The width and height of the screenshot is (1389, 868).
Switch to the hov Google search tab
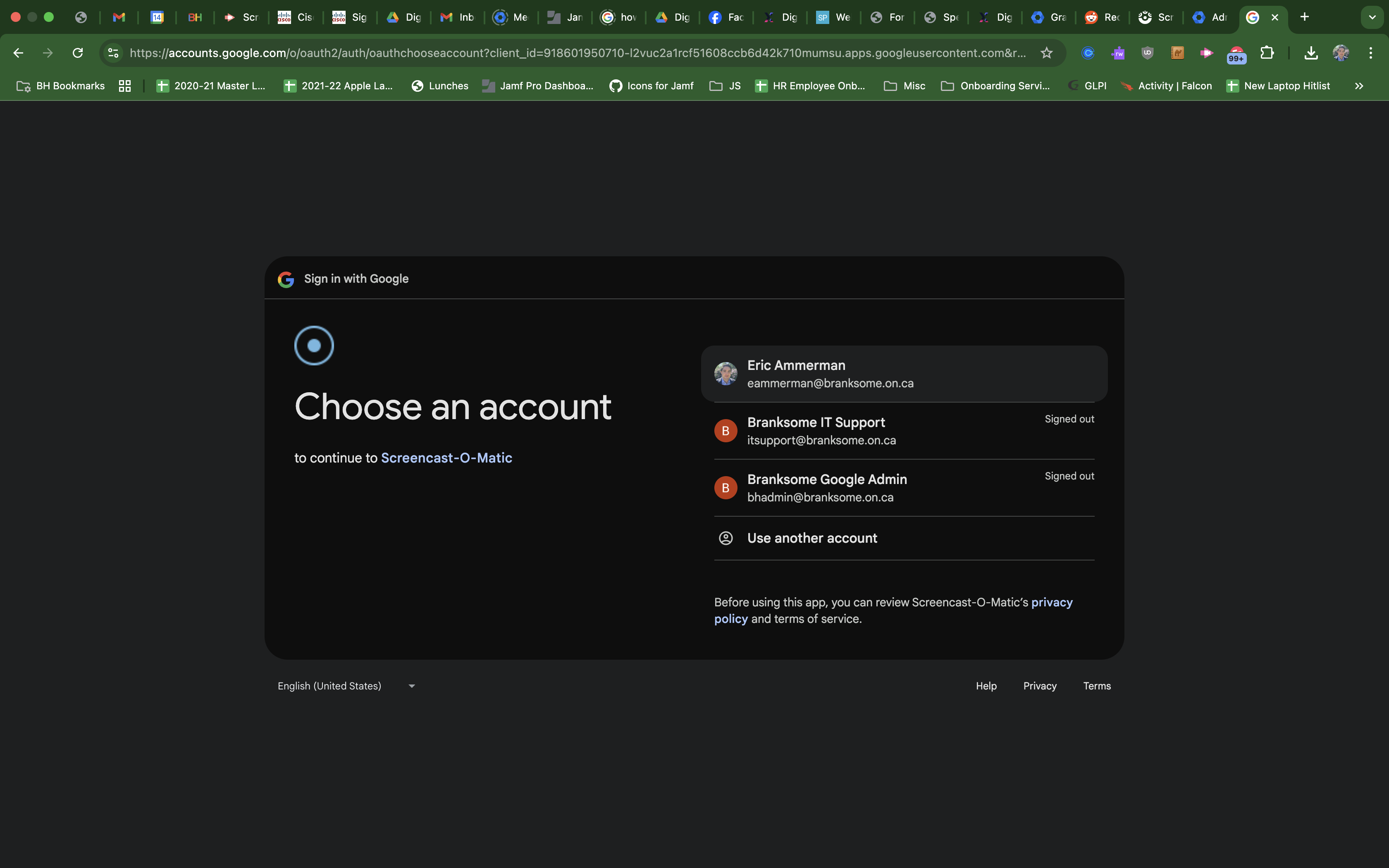(x=618, y=17)
